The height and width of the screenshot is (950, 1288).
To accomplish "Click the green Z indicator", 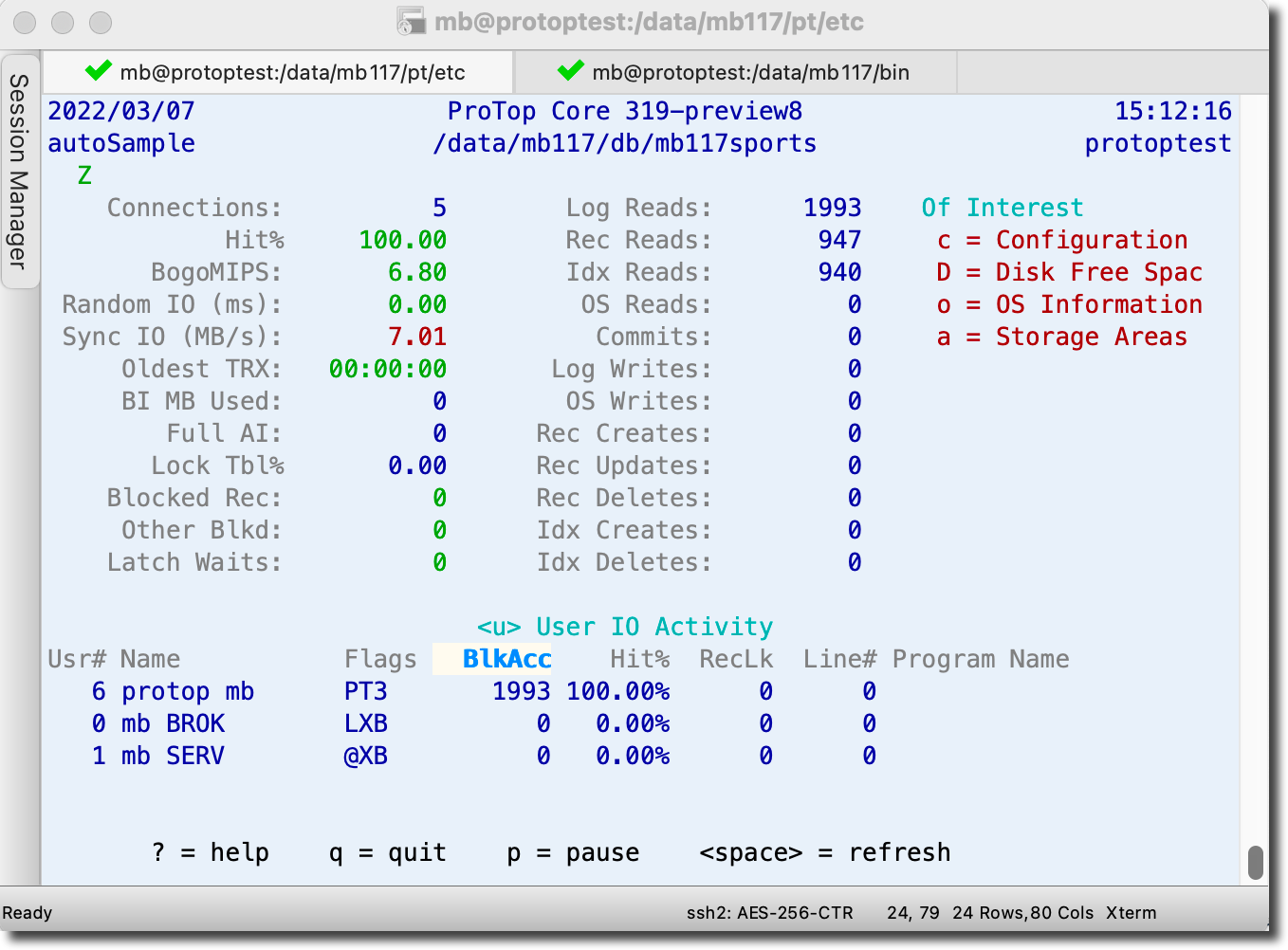I will pyautogui.click(x=84, y=176).
